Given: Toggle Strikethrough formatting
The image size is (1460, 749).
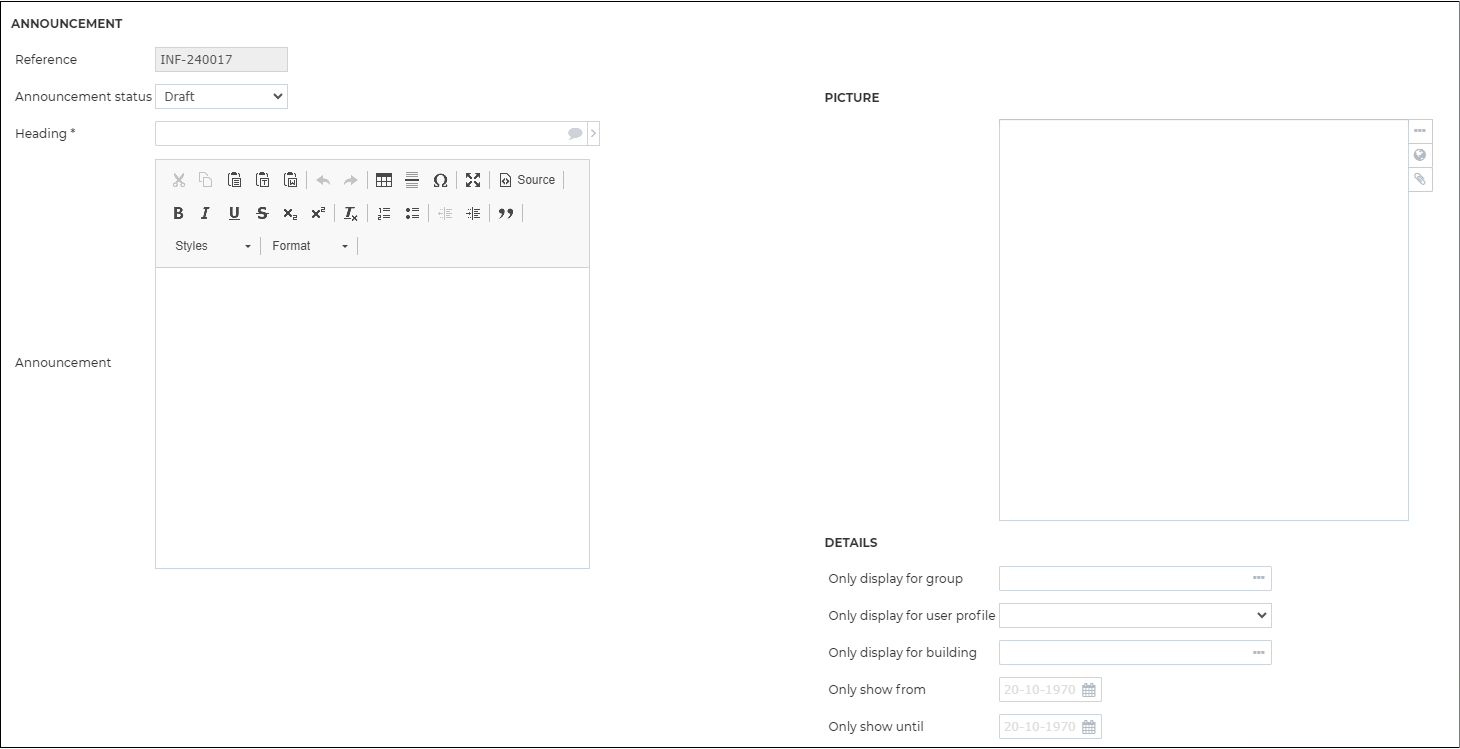Looking at the screenshot, I should pos(262,213).
